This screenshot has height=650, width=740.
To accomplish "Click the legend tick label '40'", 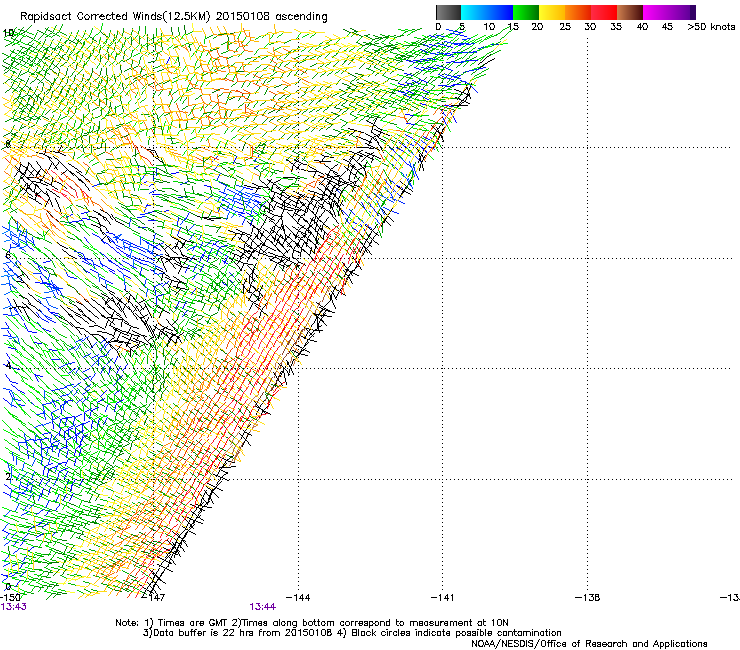I will [x=642, y=27].
